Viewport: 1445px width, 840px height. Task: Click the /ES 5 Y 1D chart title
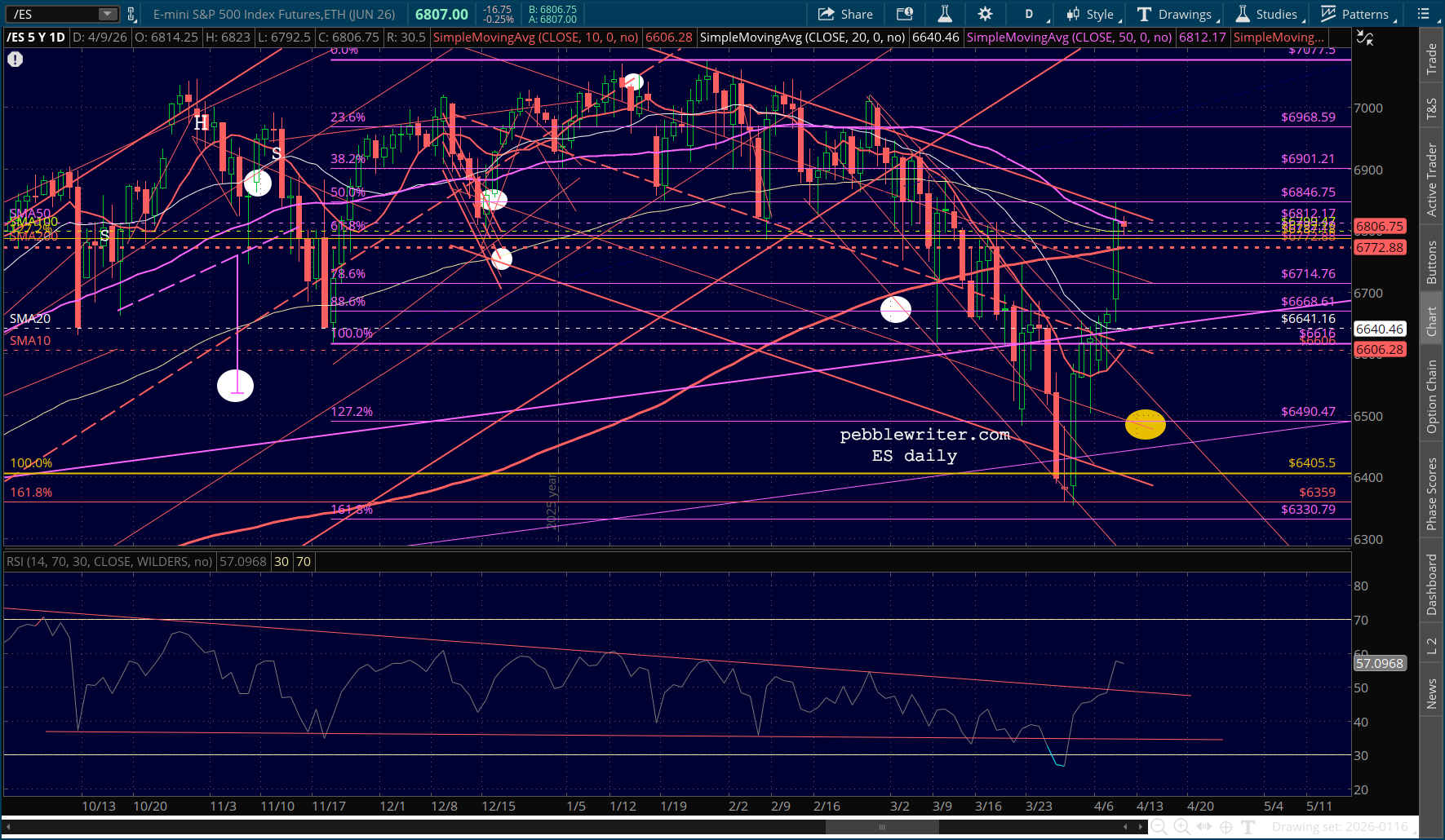pyautogui.click(x=36, y=38)
